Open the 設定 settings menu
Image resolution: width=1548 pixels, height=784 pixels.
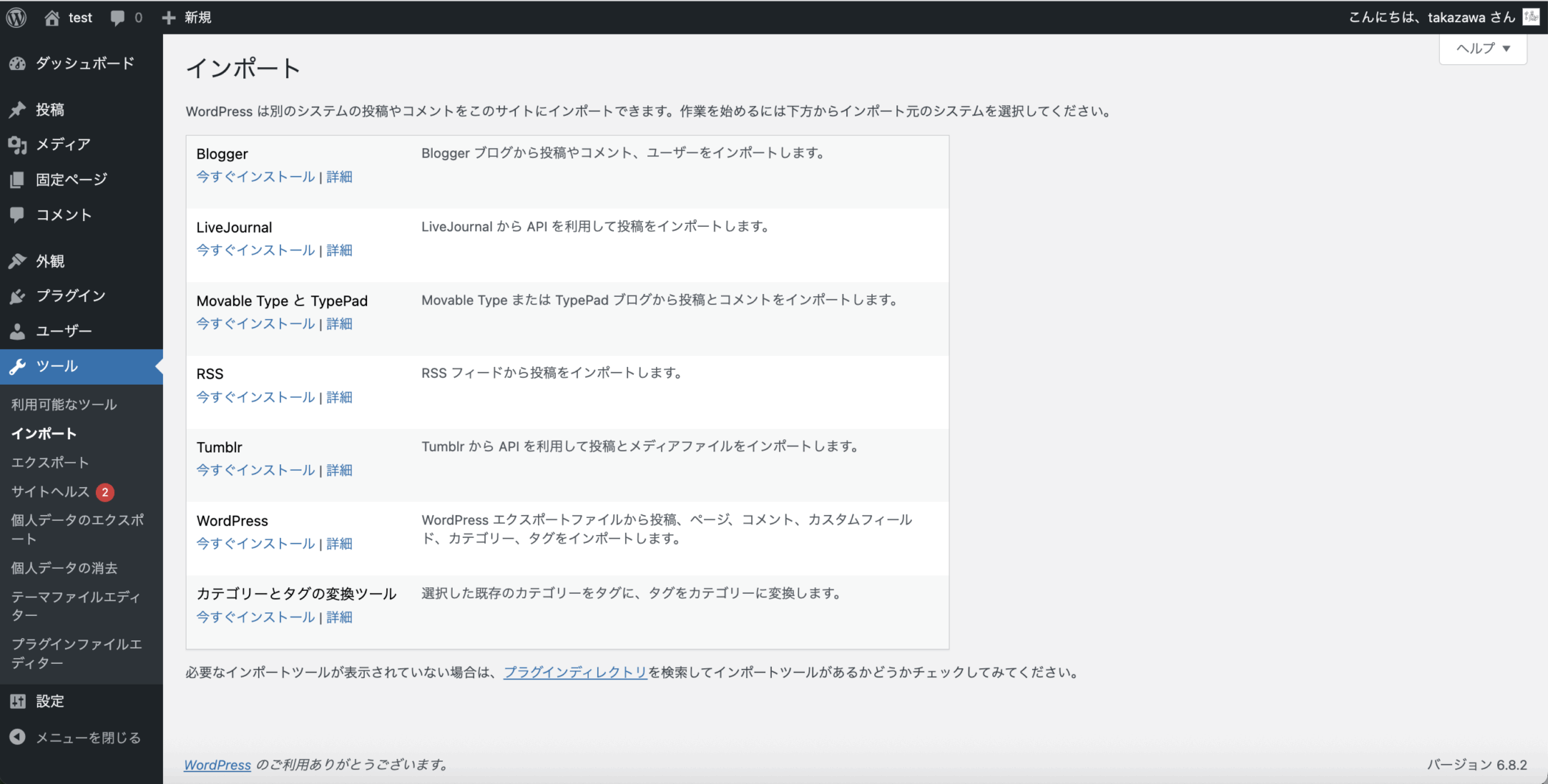click(50, 701)
